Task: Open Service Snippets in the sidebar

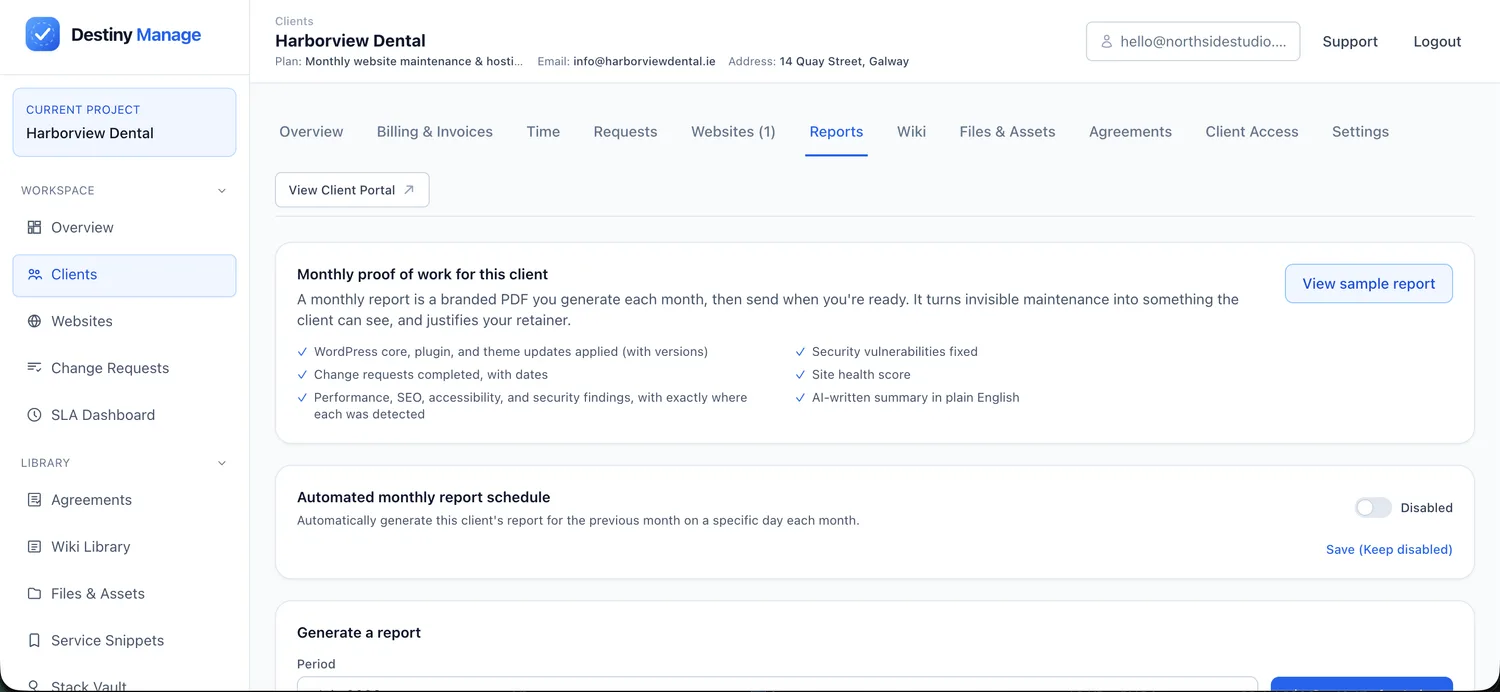Action: click(x=124, y=641)
